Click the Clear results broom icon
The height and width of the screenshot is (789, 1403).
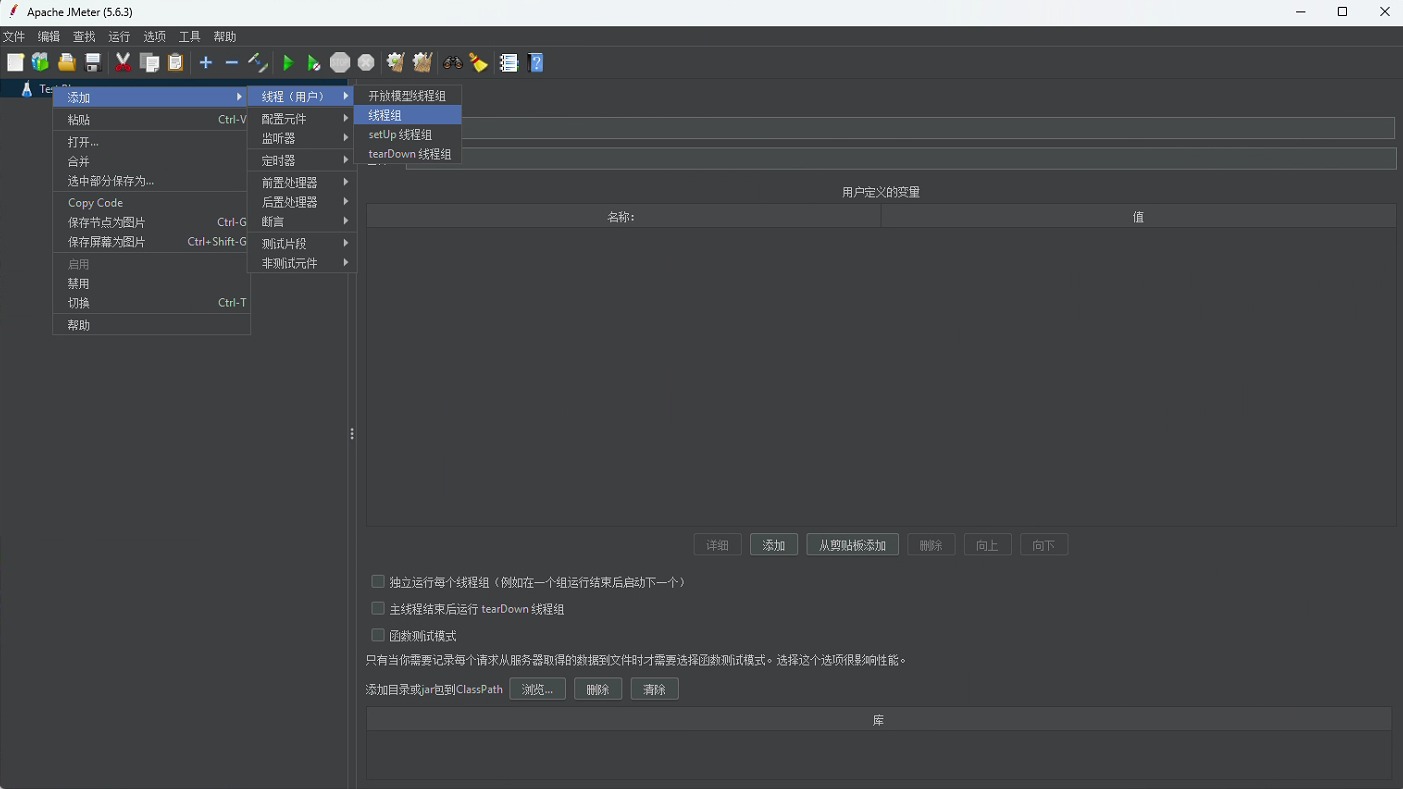(x=478, y=62)
